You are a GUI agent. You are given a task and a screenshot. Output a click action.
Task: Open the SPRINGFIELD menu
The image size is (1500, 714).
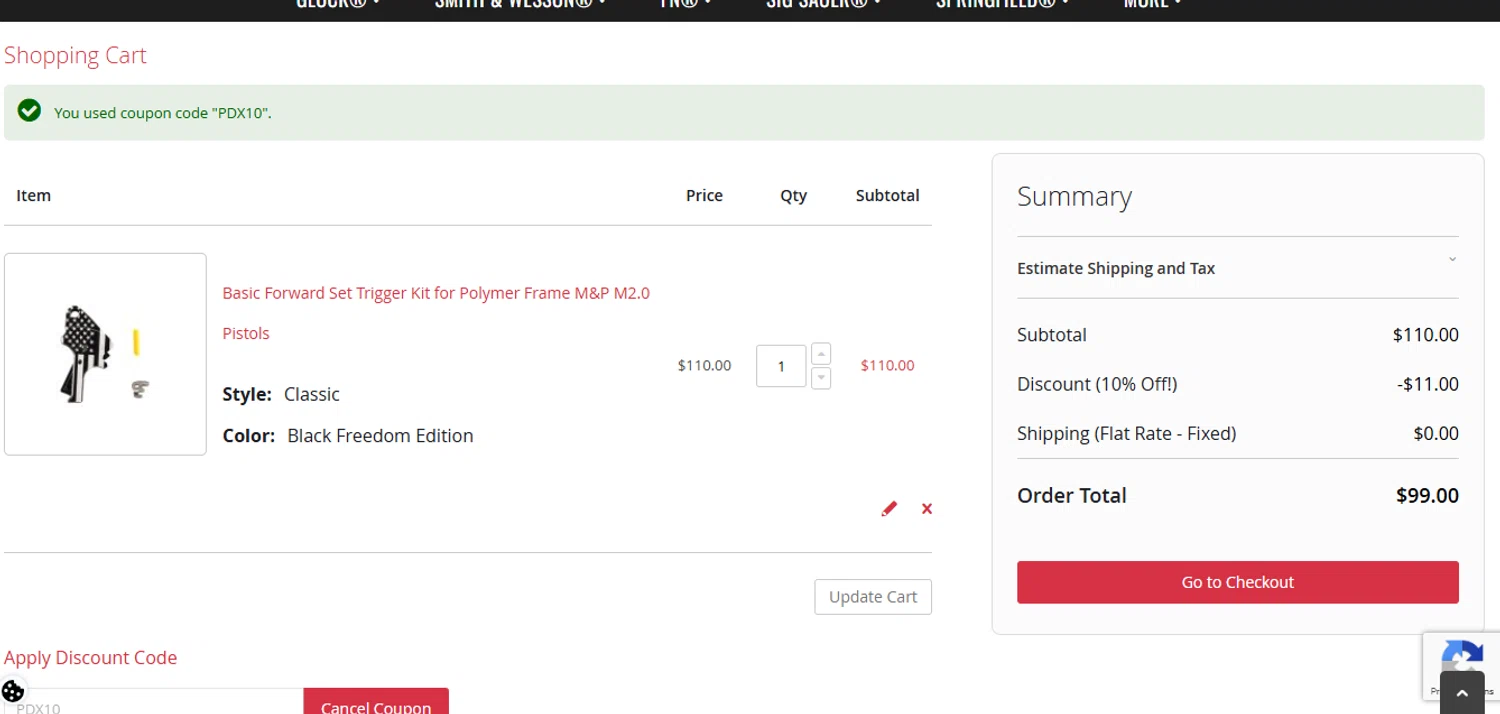click(x=1002, y=3)
